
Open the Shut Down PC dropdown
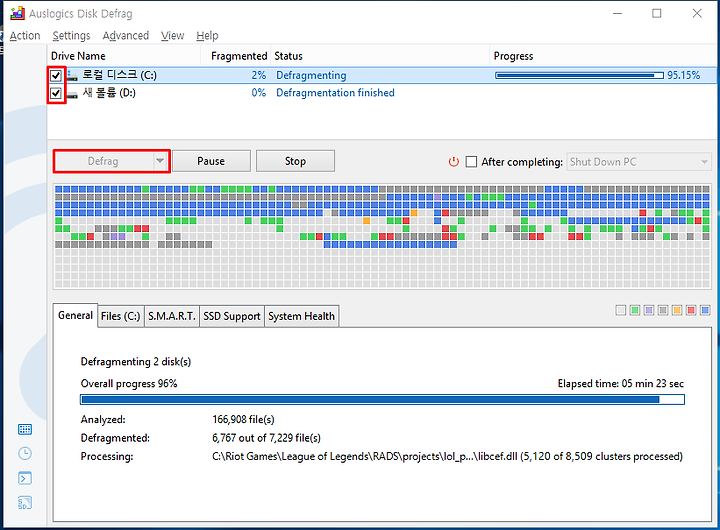(x=639, y=162)
